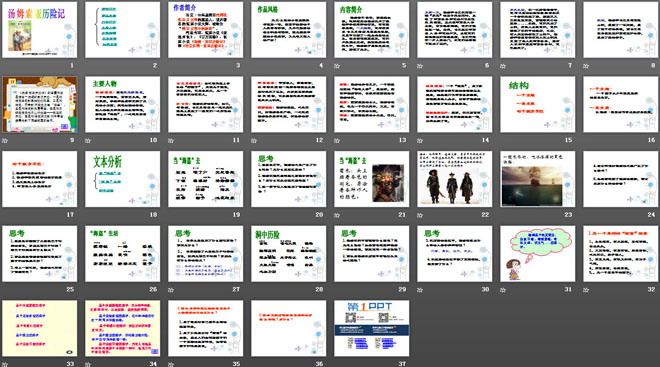Preview the transition star under slide 14
This screenshot has width=660, height=367.
420,141
